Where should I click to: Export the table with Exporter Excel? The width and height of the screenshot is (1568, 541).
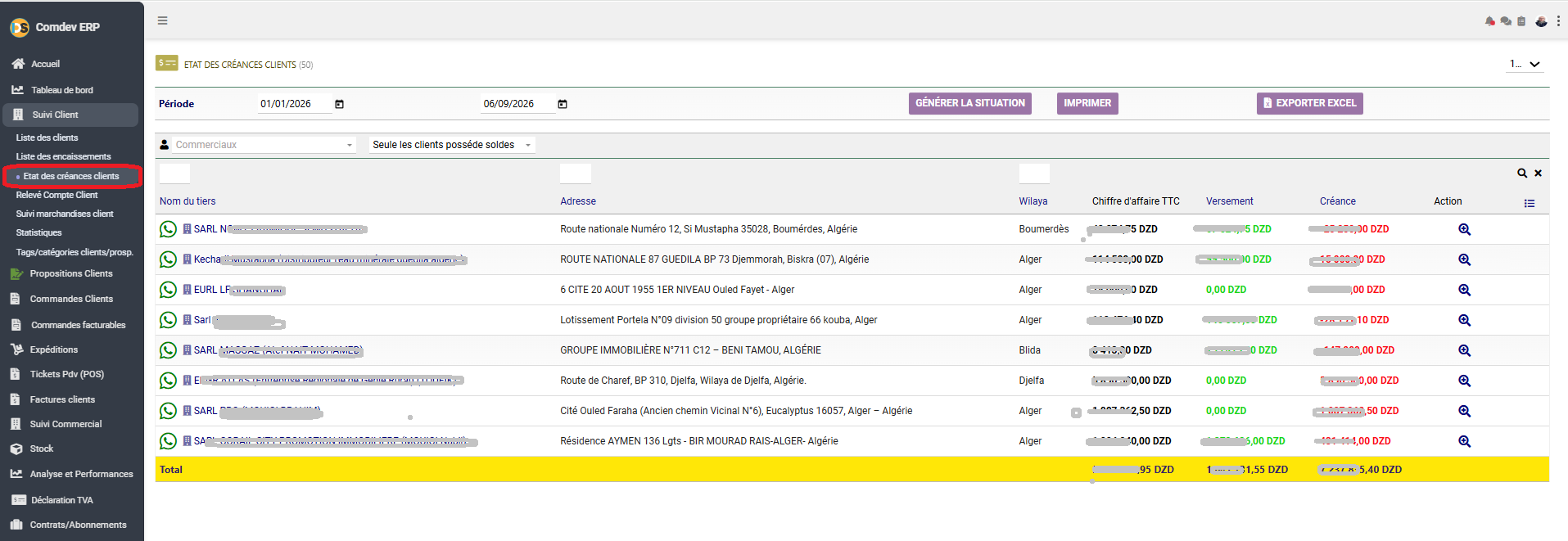pos(1310,103)
